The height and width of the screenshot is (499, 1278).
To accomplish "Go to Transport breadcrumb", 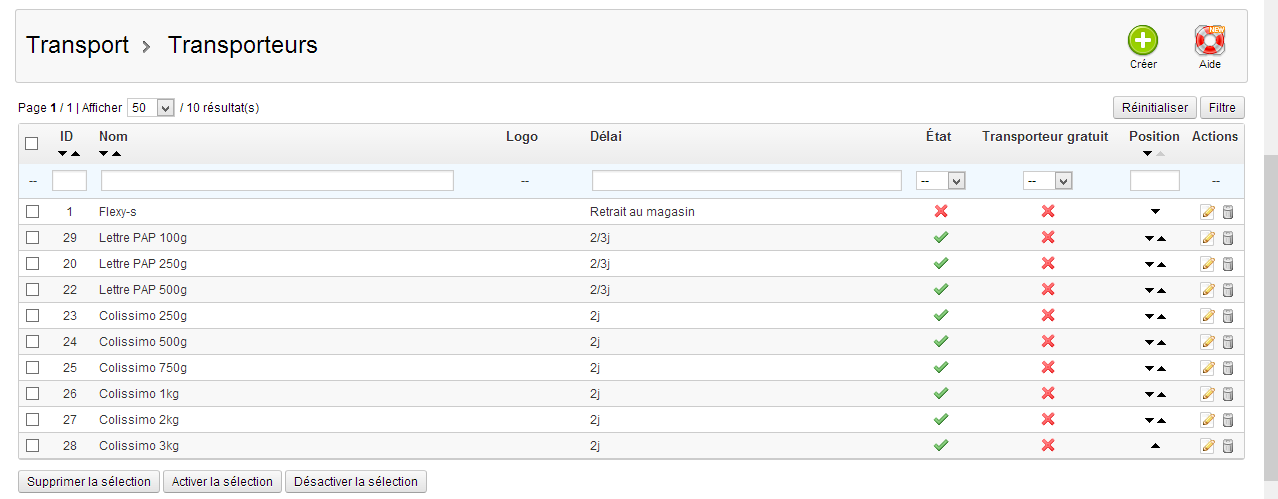I will [x=77, y=45].
